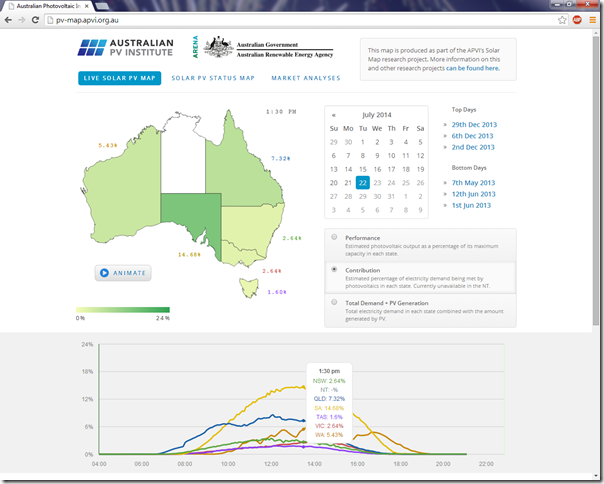Click the QLD: 7.32% entry in chart tooltip
The height and width of the screenshot is (484, 604).
tap(329, 398)
